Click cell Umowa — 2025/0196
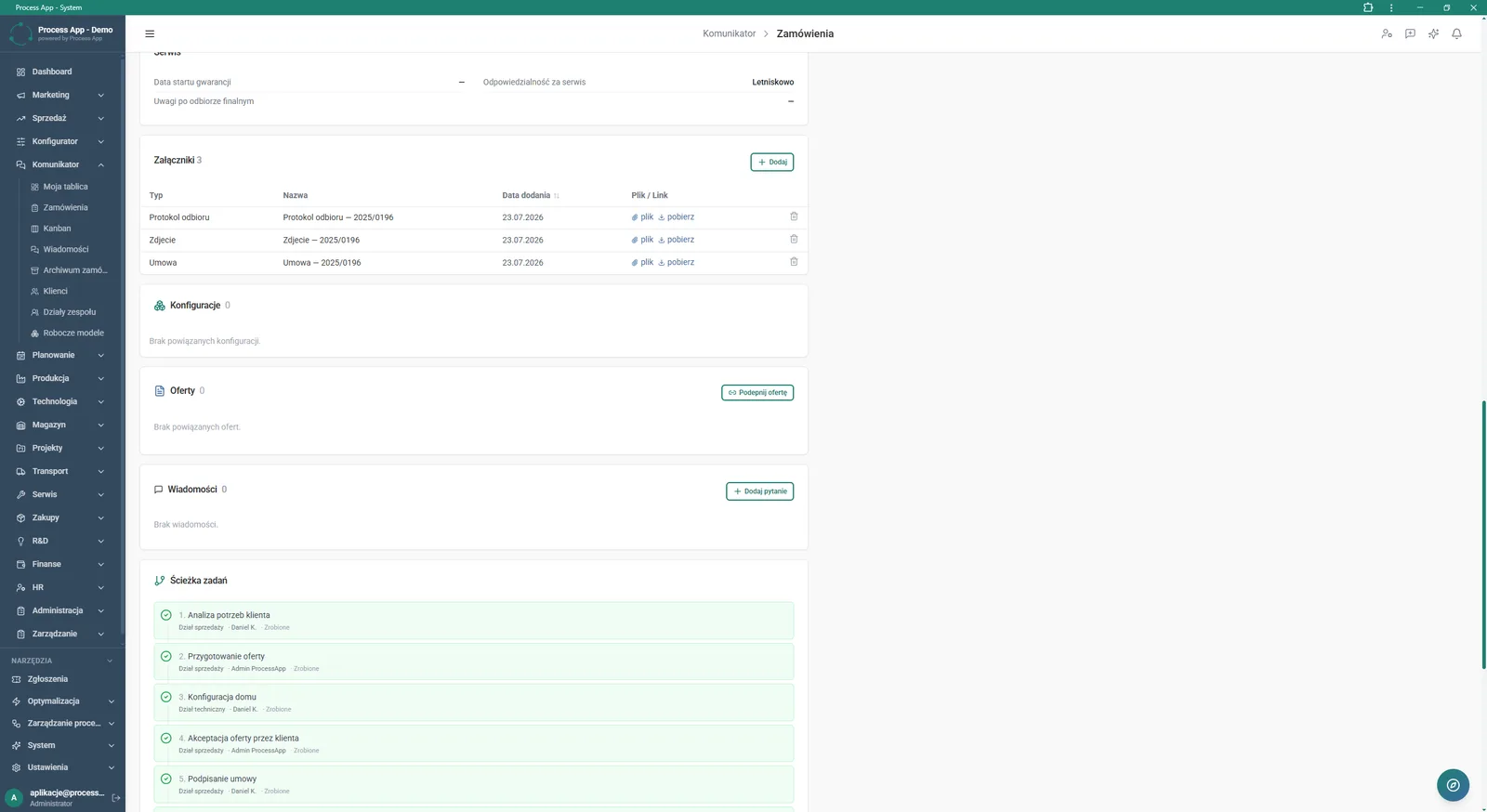This screenshot has width=1487, height=812. (322, 262)
